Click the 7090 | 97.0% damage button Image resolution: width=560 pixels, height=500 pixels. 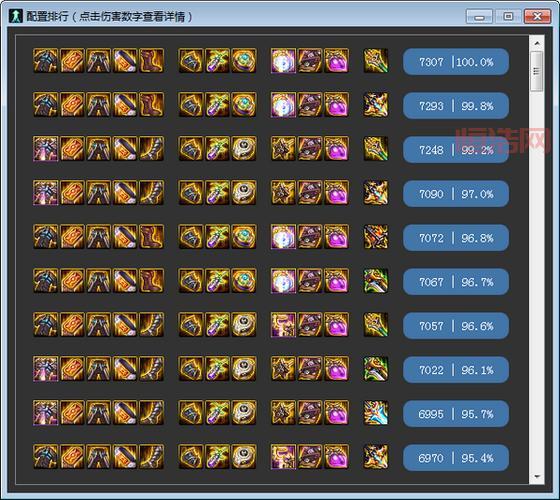[456, 194]
